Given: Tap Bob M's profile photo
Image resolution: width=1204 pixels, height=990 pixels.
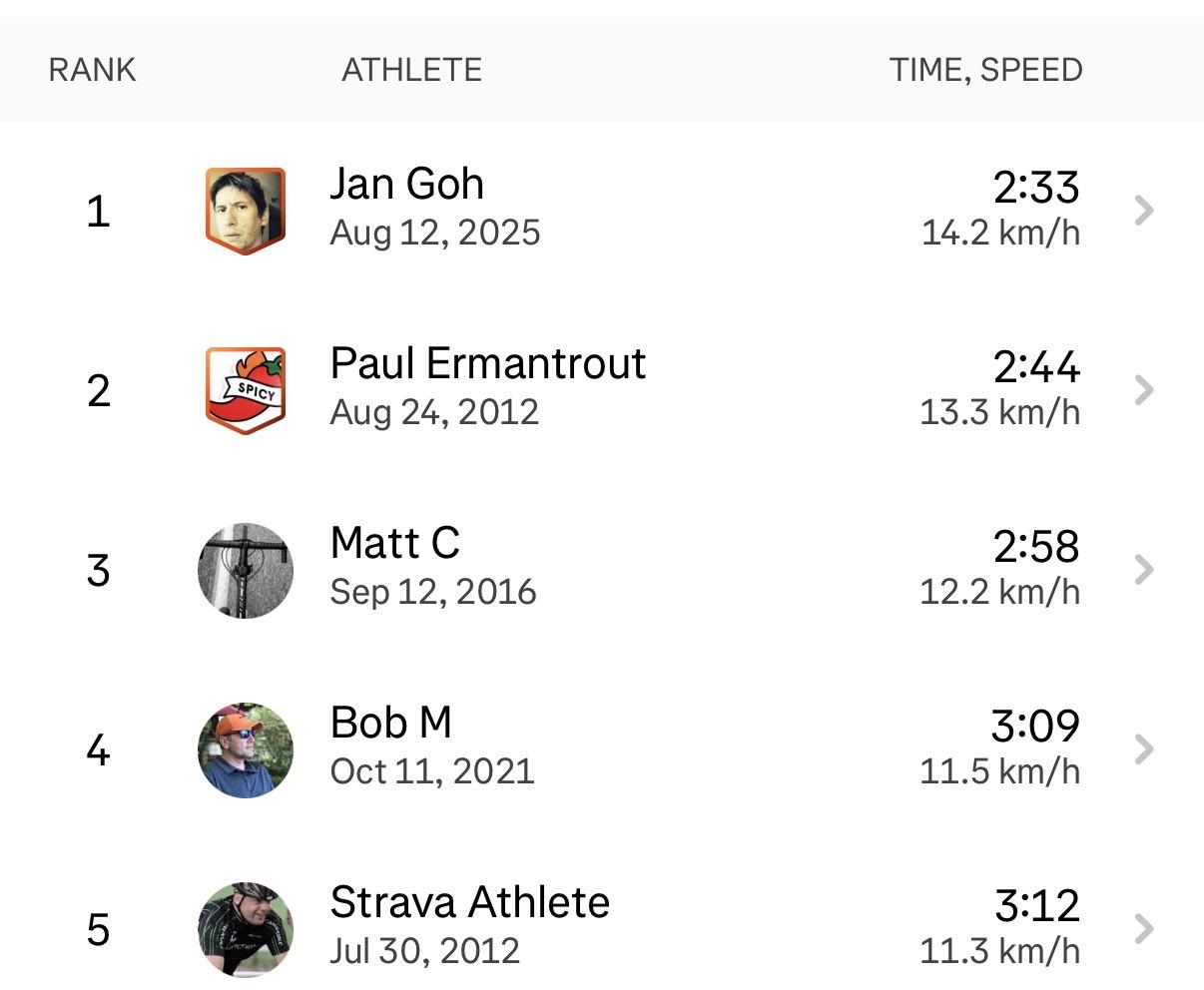Looking at the screenshot, I should click(x=246, y=749).
